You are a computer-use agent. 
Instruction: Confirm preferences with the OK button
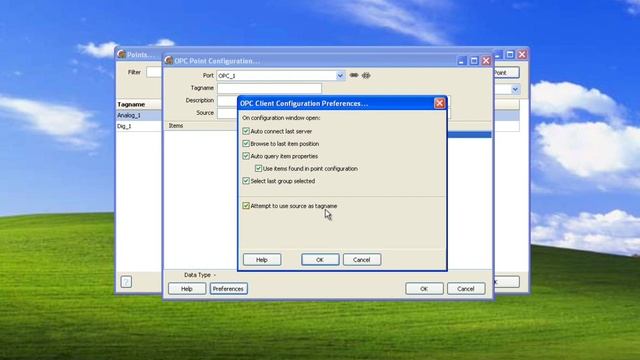coord(320,260)
